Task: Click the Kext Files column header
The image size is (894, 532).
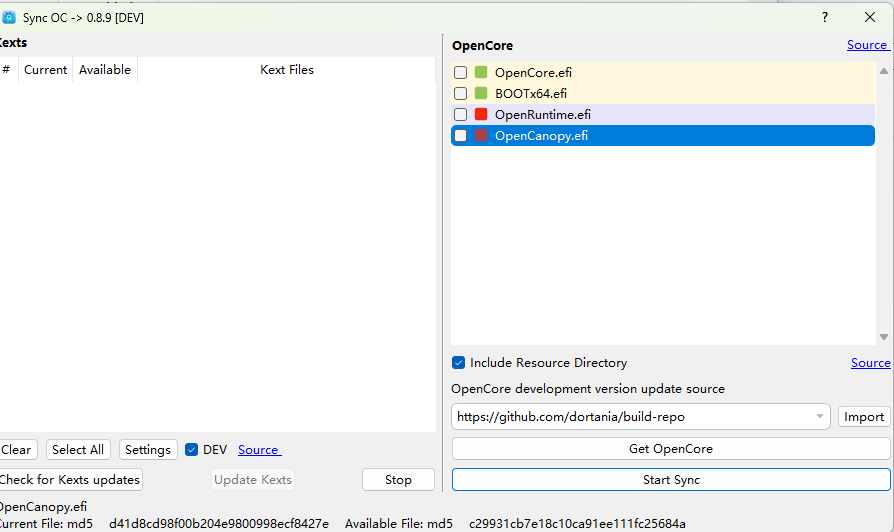Action: click(287, 70)
